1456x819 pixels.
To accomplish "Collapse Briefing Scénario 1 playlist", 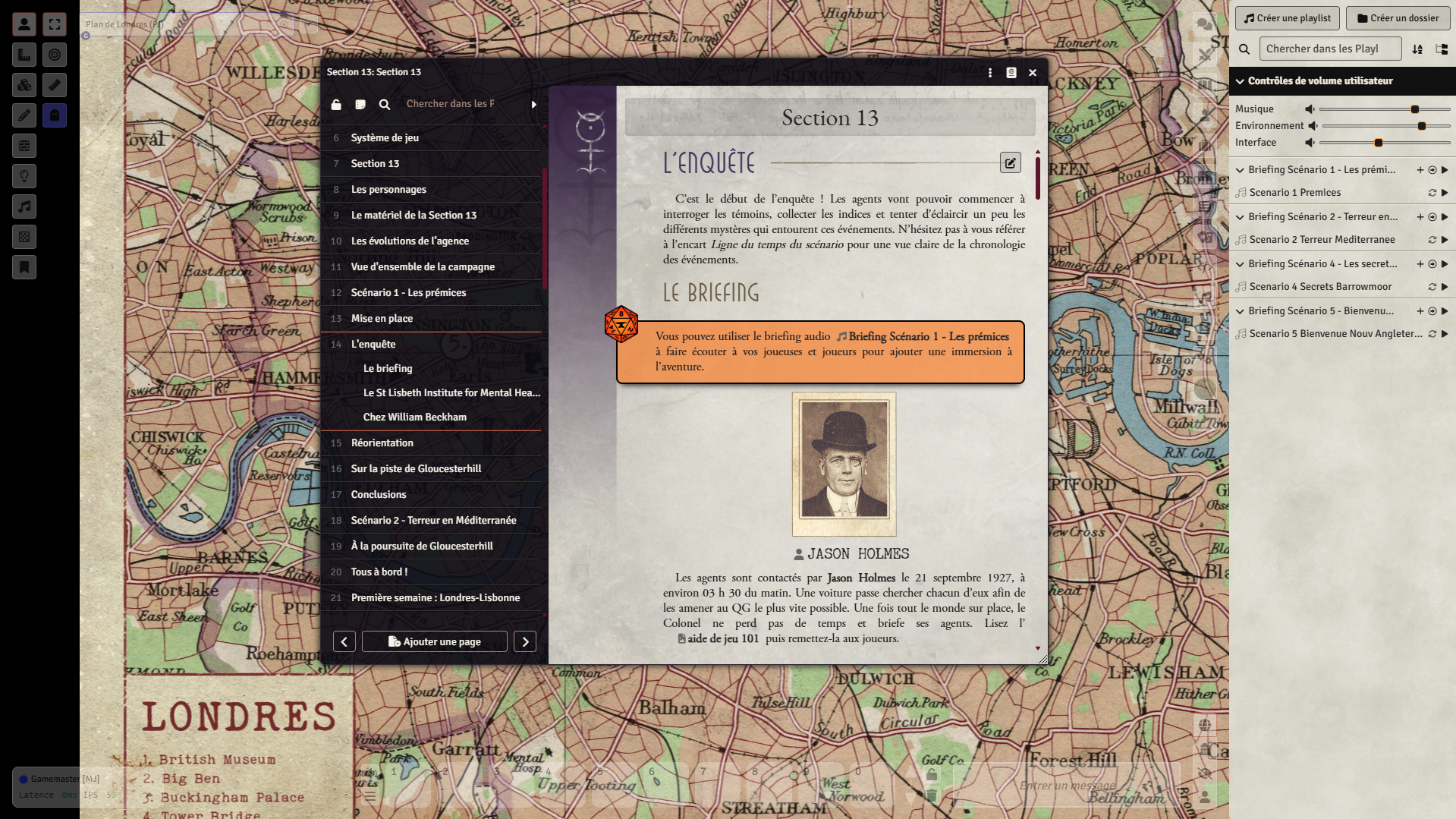I will (x=1240, y=170).
